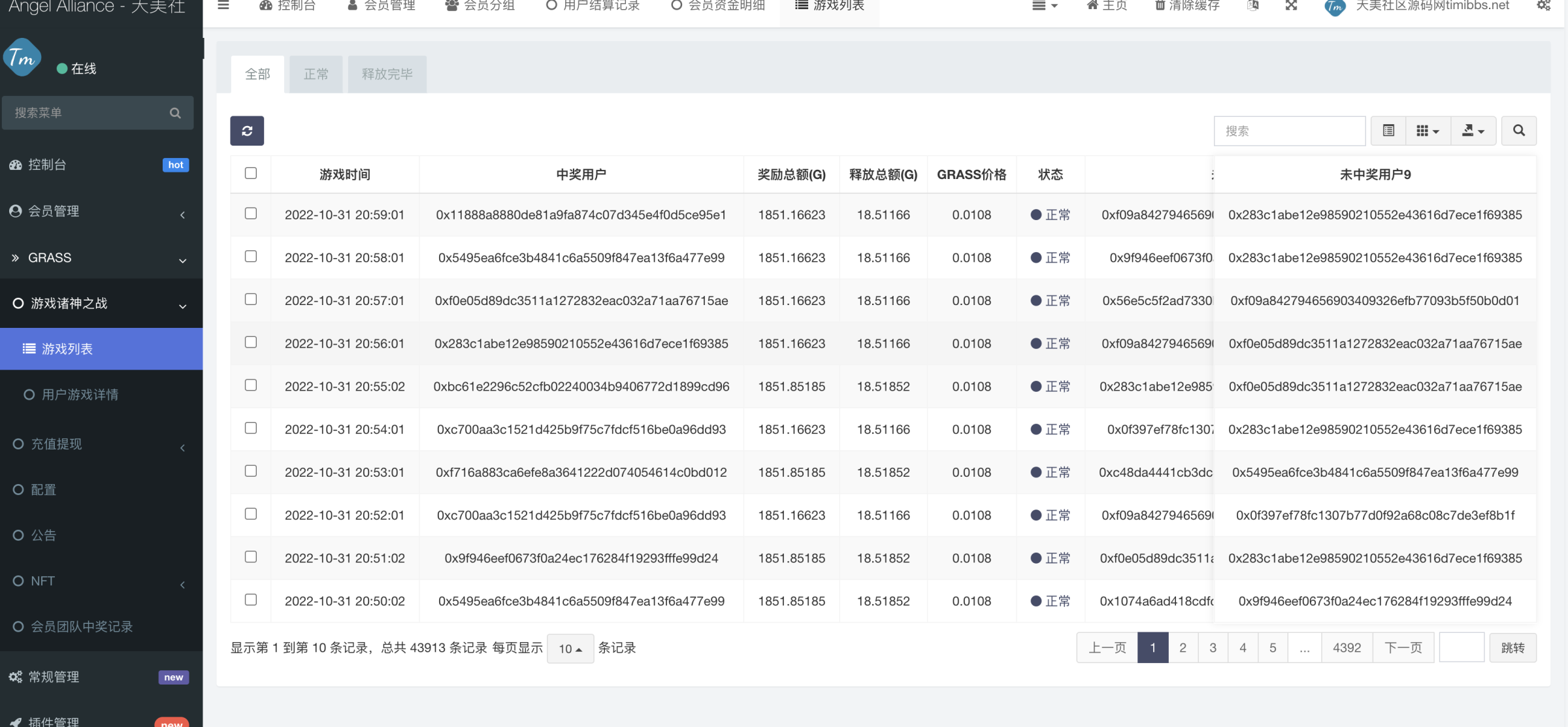
Task: Select checkbox for row 2022-10-31 20:55:02
Action: 251,385
